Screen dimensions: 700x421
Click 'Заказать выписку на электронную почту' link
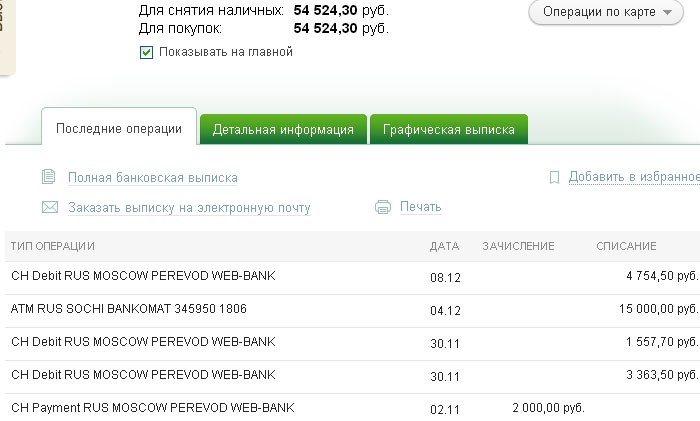189,208
